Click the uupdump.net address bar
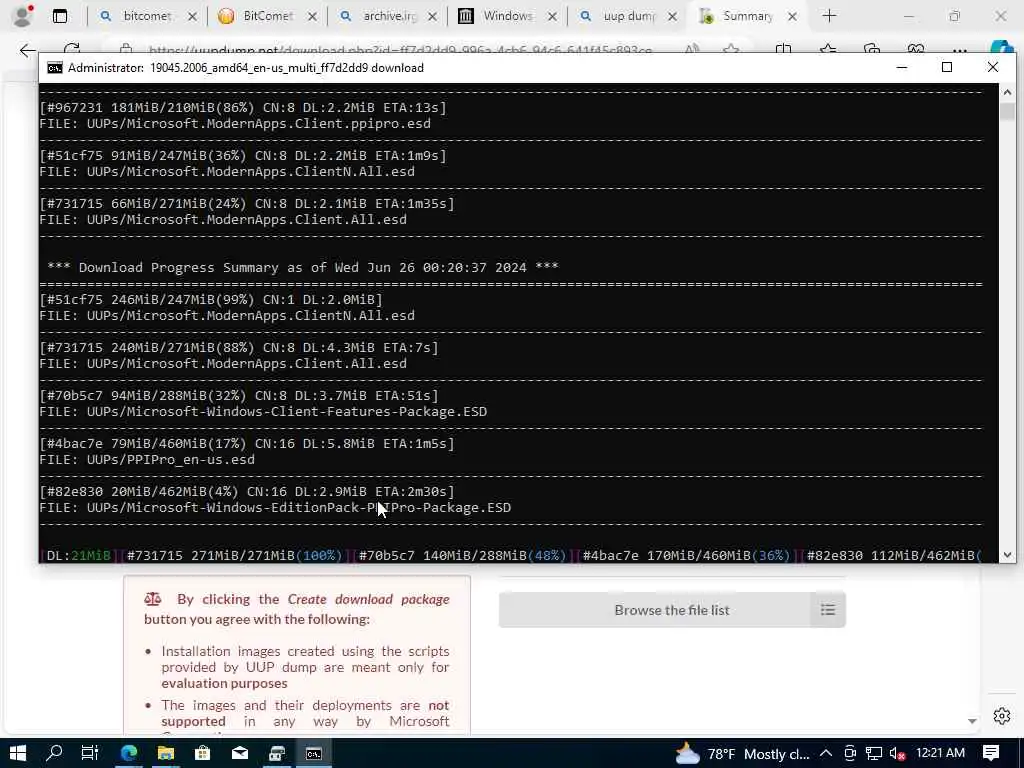The image size is (1024, 768). (398, 50)
